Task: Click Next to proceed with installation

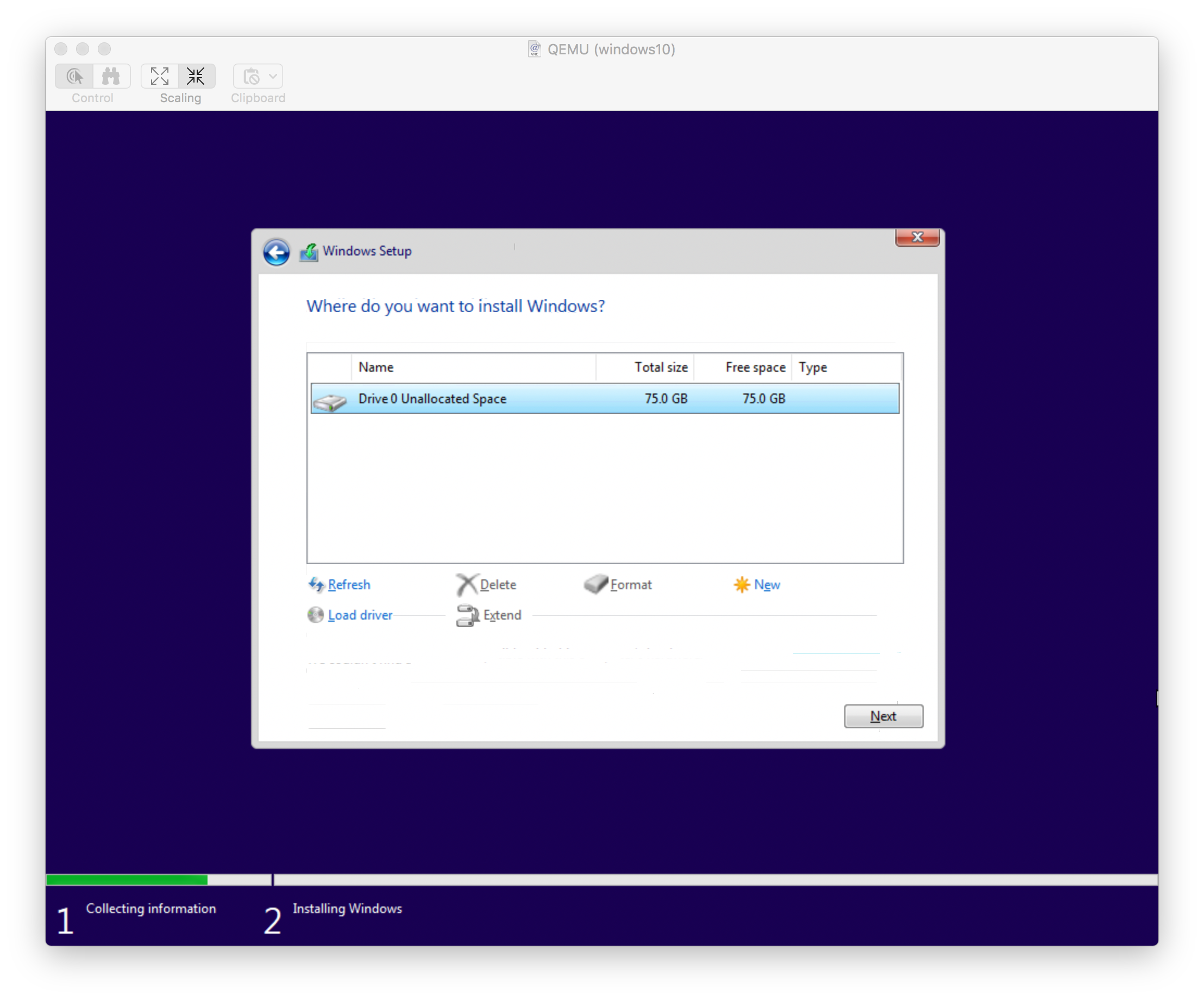Action: [x=883, y=716]
